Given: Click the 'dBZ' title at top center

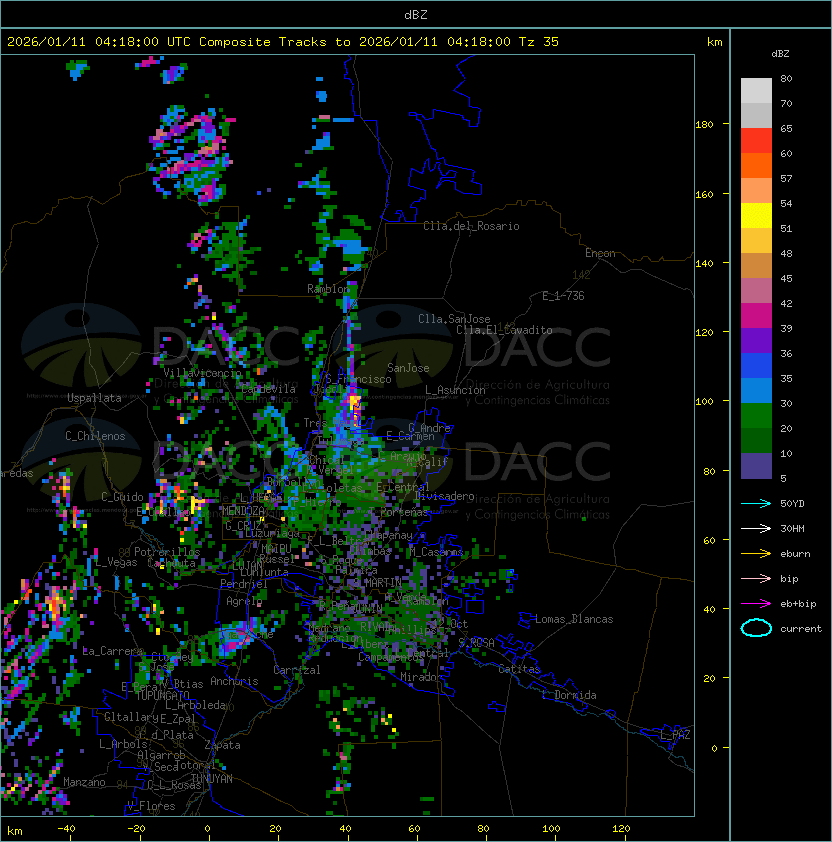Looking at the screenshot, I should 416,14.
